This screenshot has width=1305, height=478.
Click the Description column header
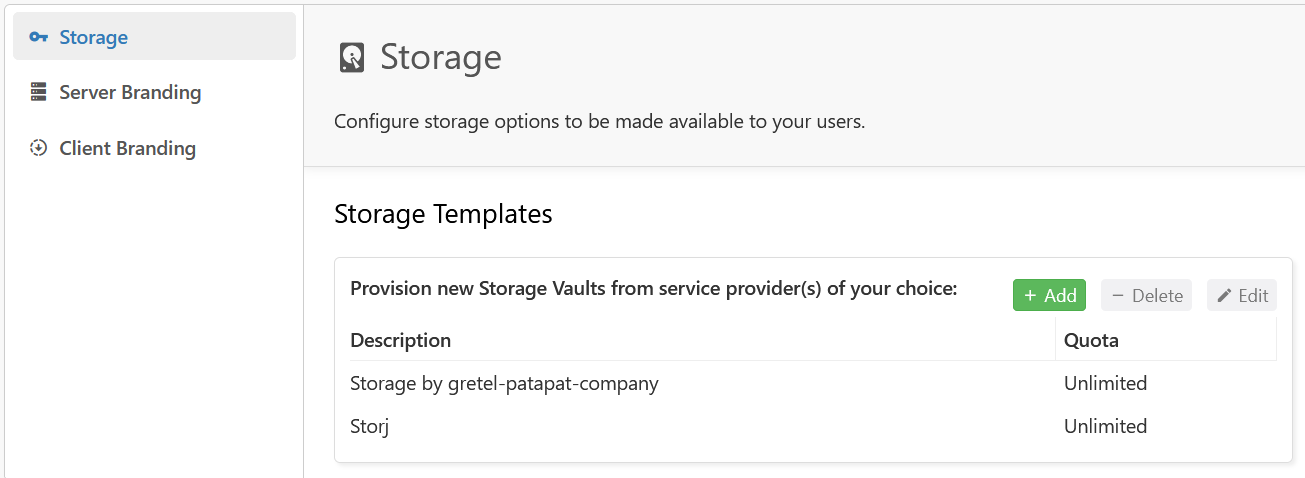point(400,340)
